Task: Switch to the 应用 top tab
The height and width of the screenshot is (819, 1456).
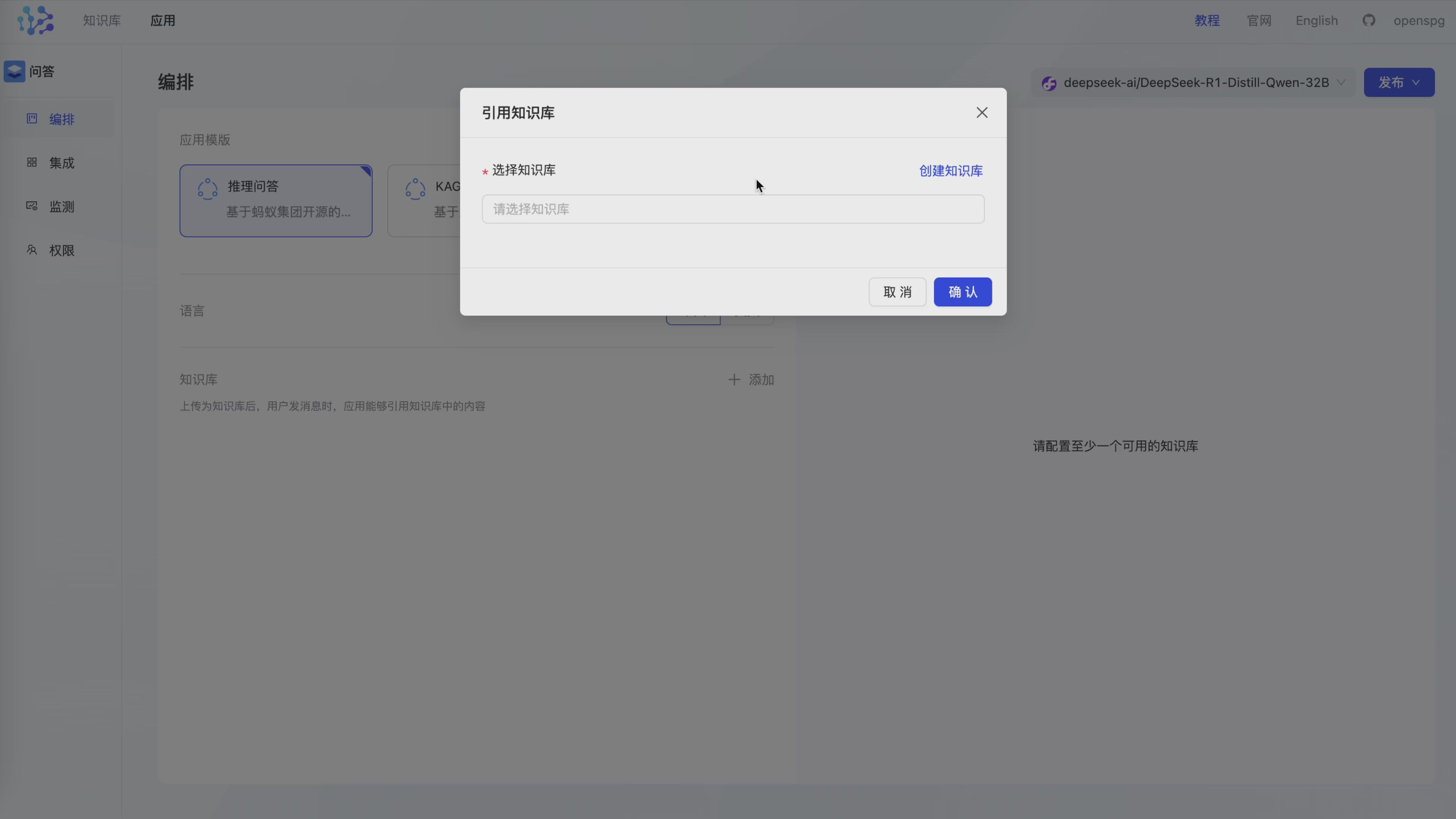Action: 163,20
